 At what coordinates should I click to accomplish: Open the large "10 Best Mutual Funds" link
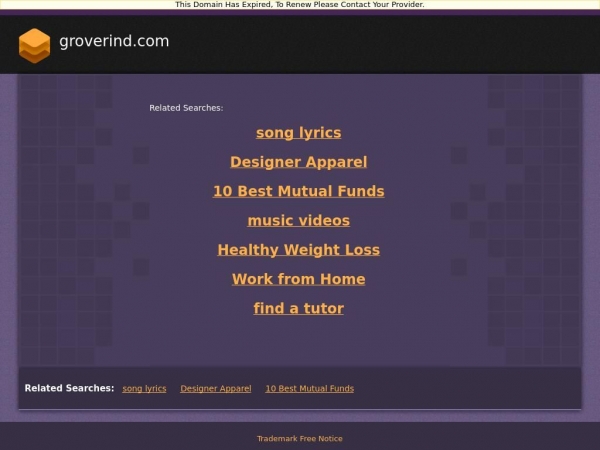(298, 191)
